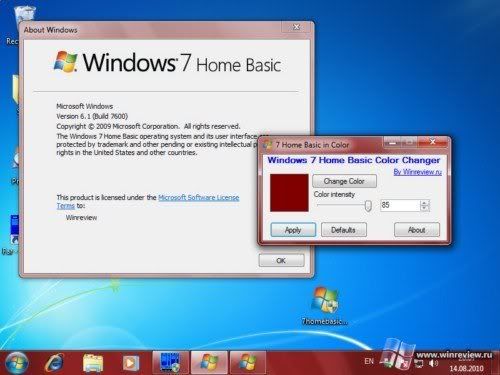
Task: Click the Winreview licensee name text
Action: 81,218
